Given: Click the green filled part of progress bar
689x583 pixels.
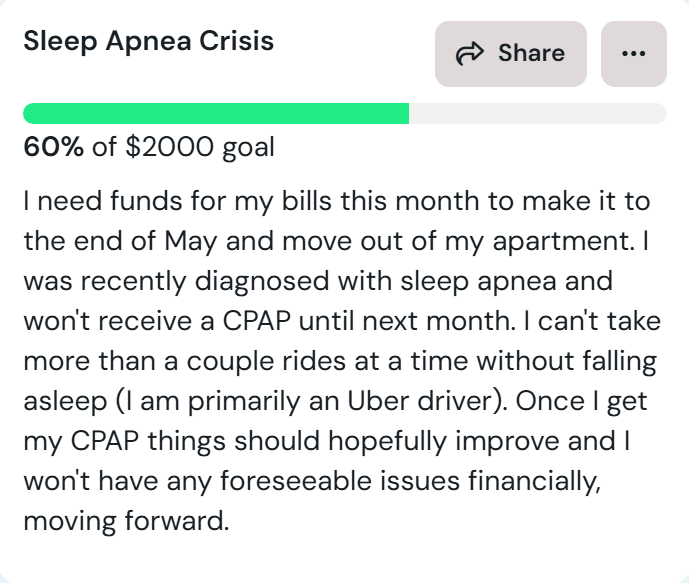Looking at the screenshot, I should click(216, 113).
